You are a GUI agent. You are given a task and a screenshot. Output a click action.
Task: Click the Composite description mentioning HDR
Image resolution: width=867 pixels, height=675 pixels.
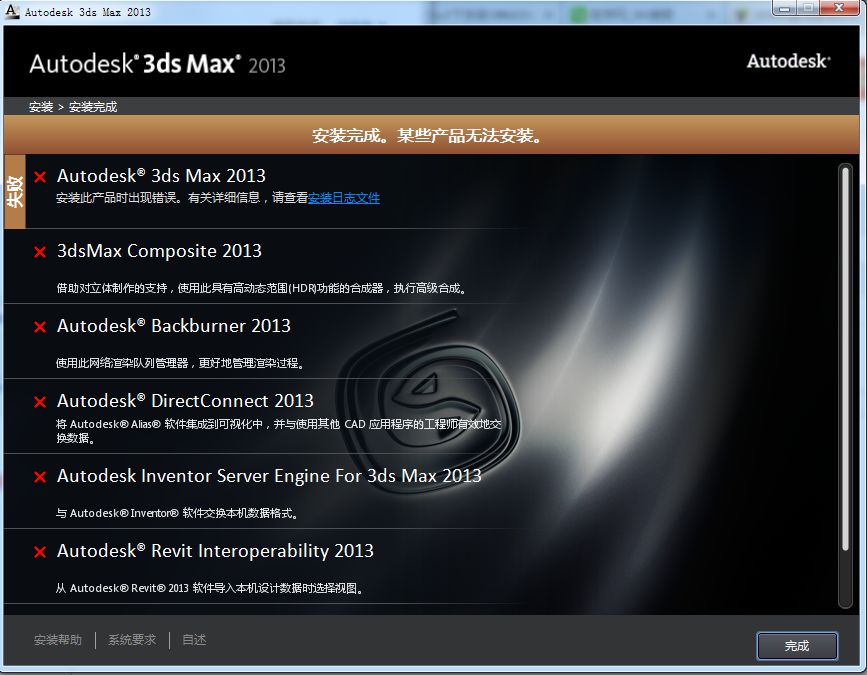click(262, 288)
